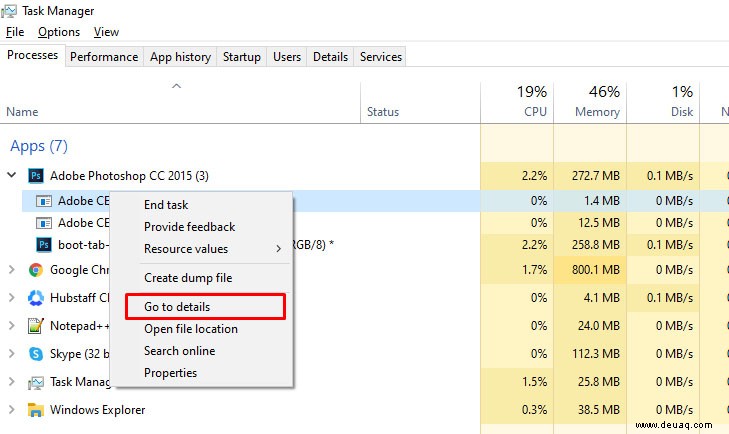The image size is (729, 434).
Task: Expand the Skype process group
Action: 12,354
